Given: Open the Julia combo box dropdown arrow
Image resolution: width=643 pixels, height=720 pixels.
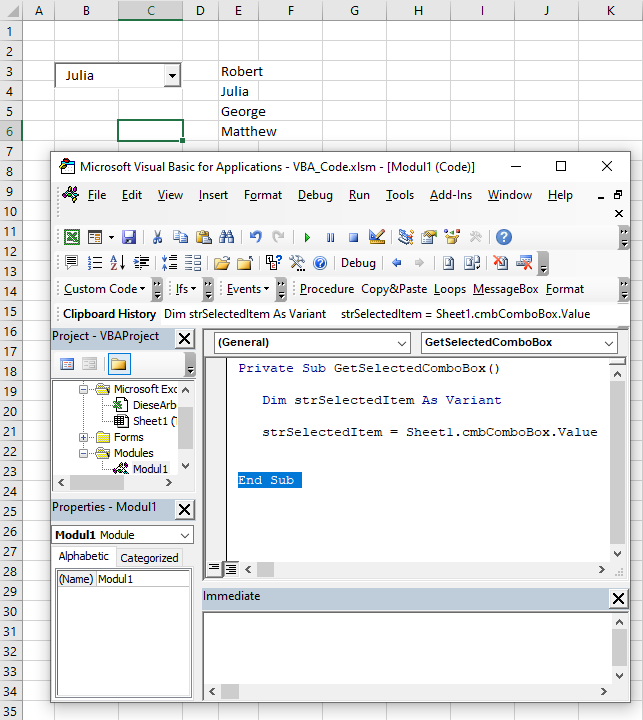Looking at the screenshot, I should 172,76.
